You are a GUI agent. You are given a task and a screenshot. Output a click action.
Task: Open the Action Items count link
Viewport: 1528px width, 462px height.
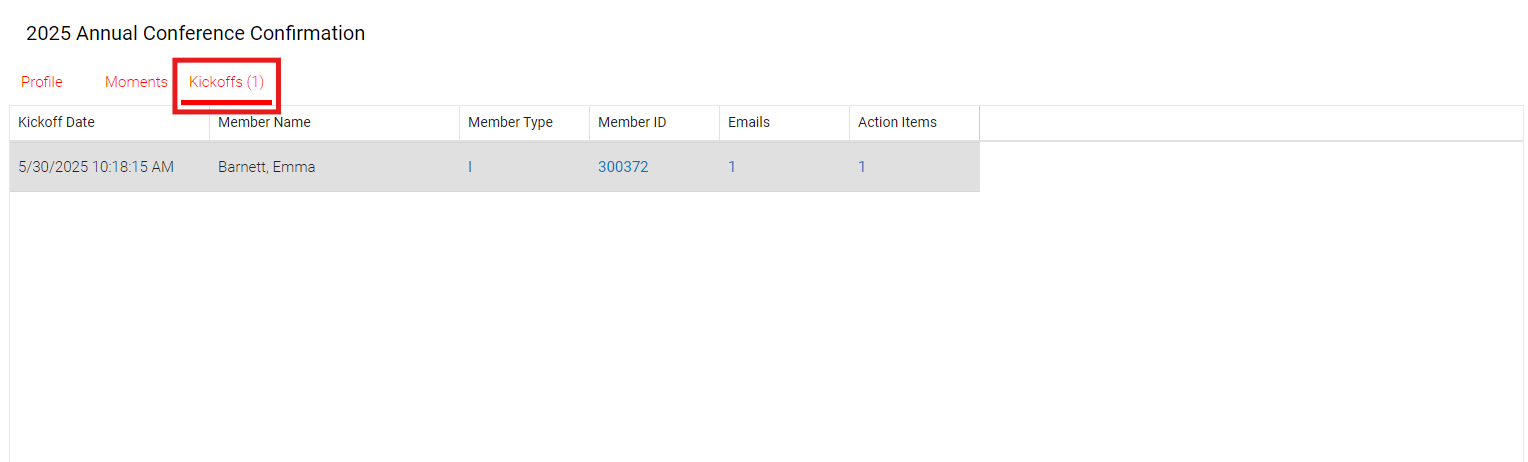pos(862,167)
